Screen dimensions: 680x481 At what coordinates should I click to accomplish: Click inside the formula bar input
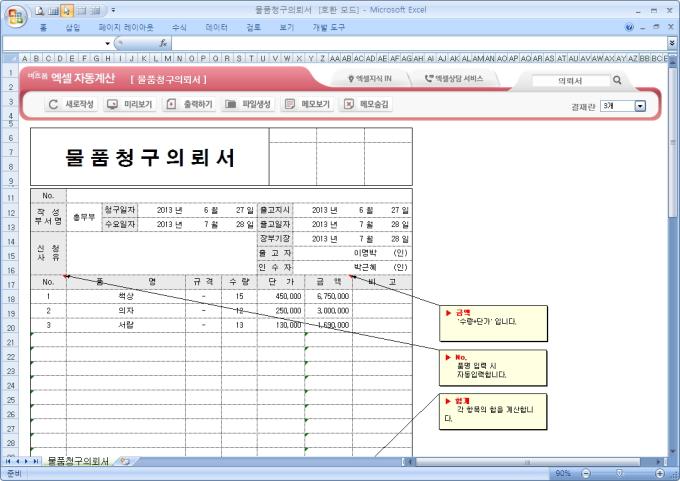[x=418, y=43]
